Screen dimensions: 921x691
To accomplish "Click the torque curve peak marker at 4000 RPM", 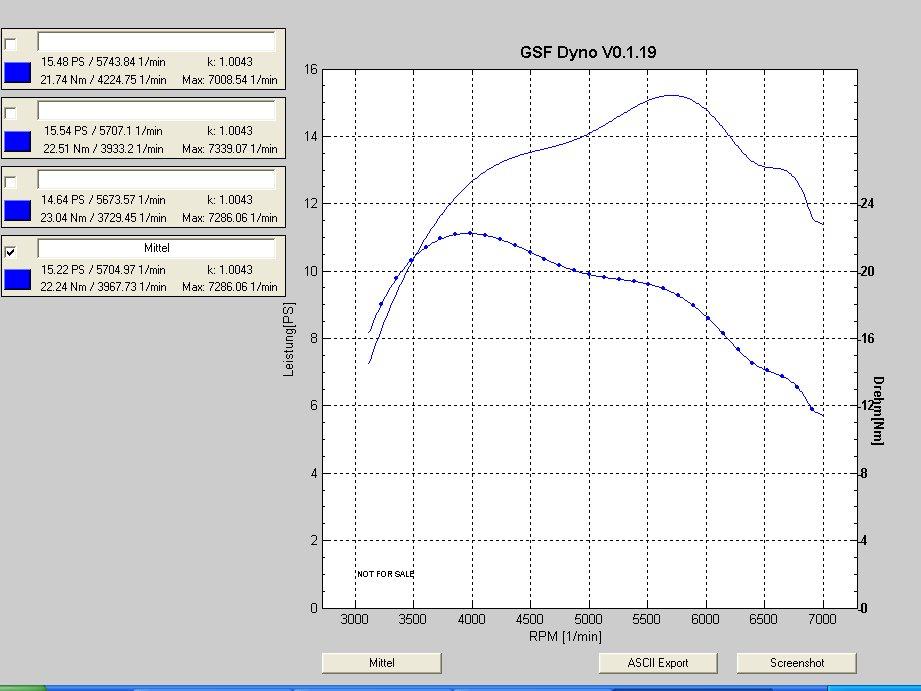I will pyautogui.click(x=470, y=233).
